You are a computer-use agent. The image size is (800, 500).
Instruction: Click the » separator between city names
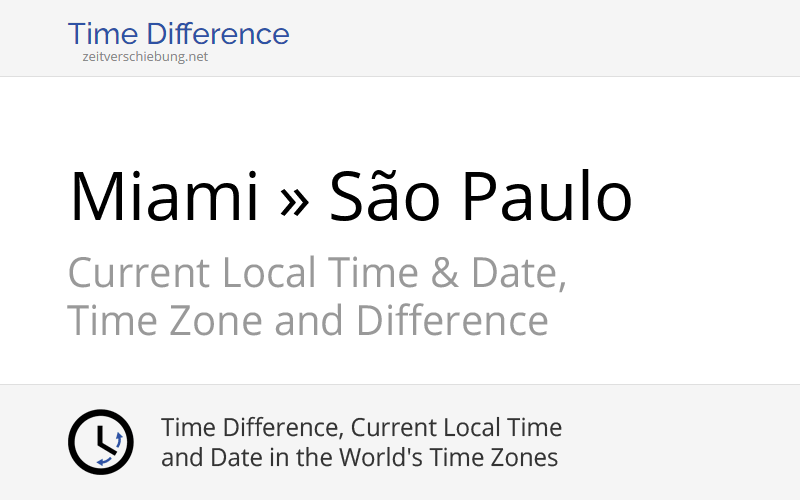pos(294,199)
